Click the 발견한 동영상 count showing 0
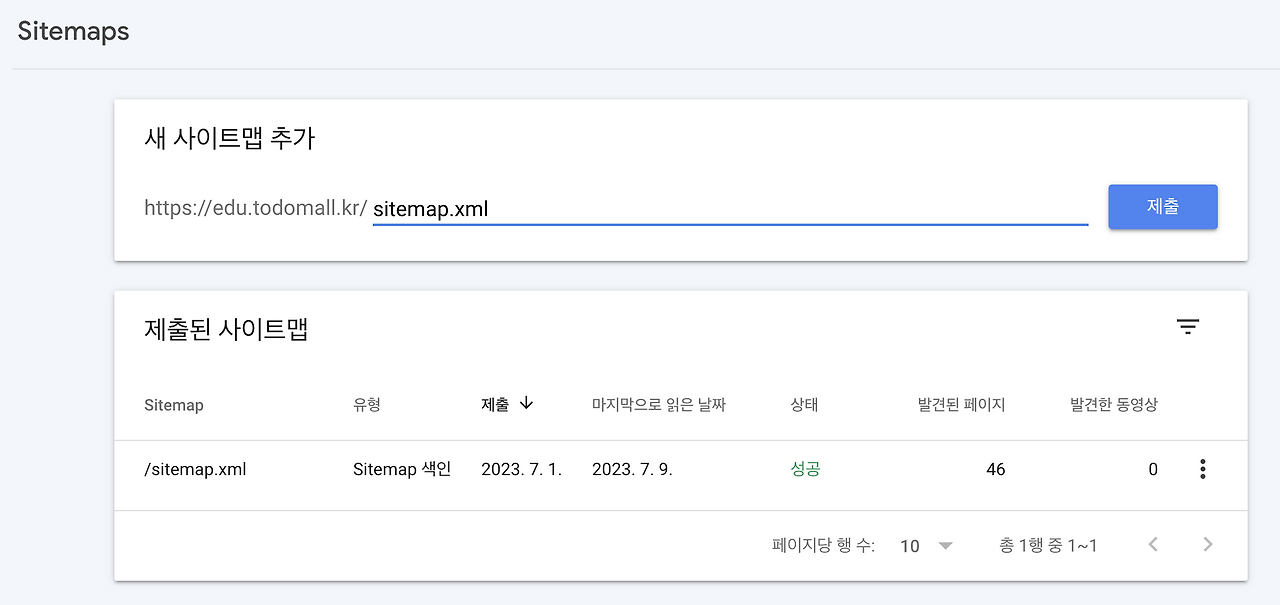1280x605 pixels. (1152, 468)
